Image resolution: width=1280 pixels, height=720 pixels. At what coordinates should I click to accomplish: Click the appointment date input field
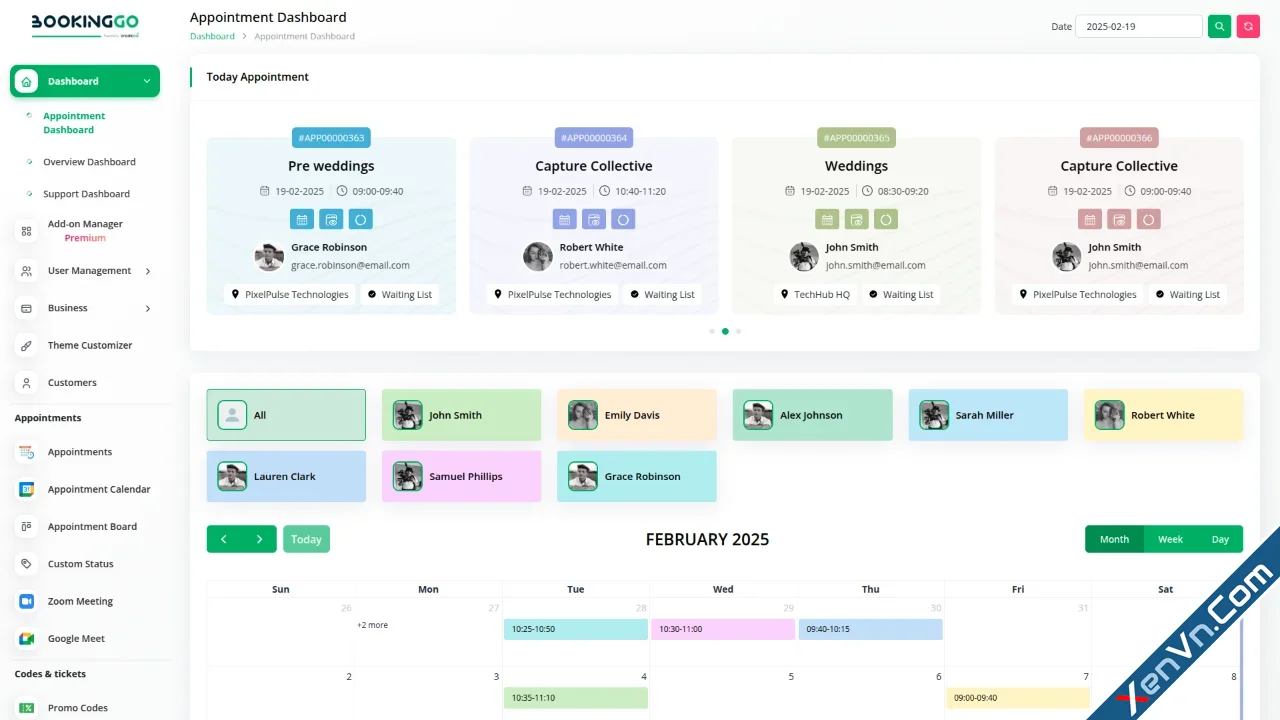[1139, 26]
